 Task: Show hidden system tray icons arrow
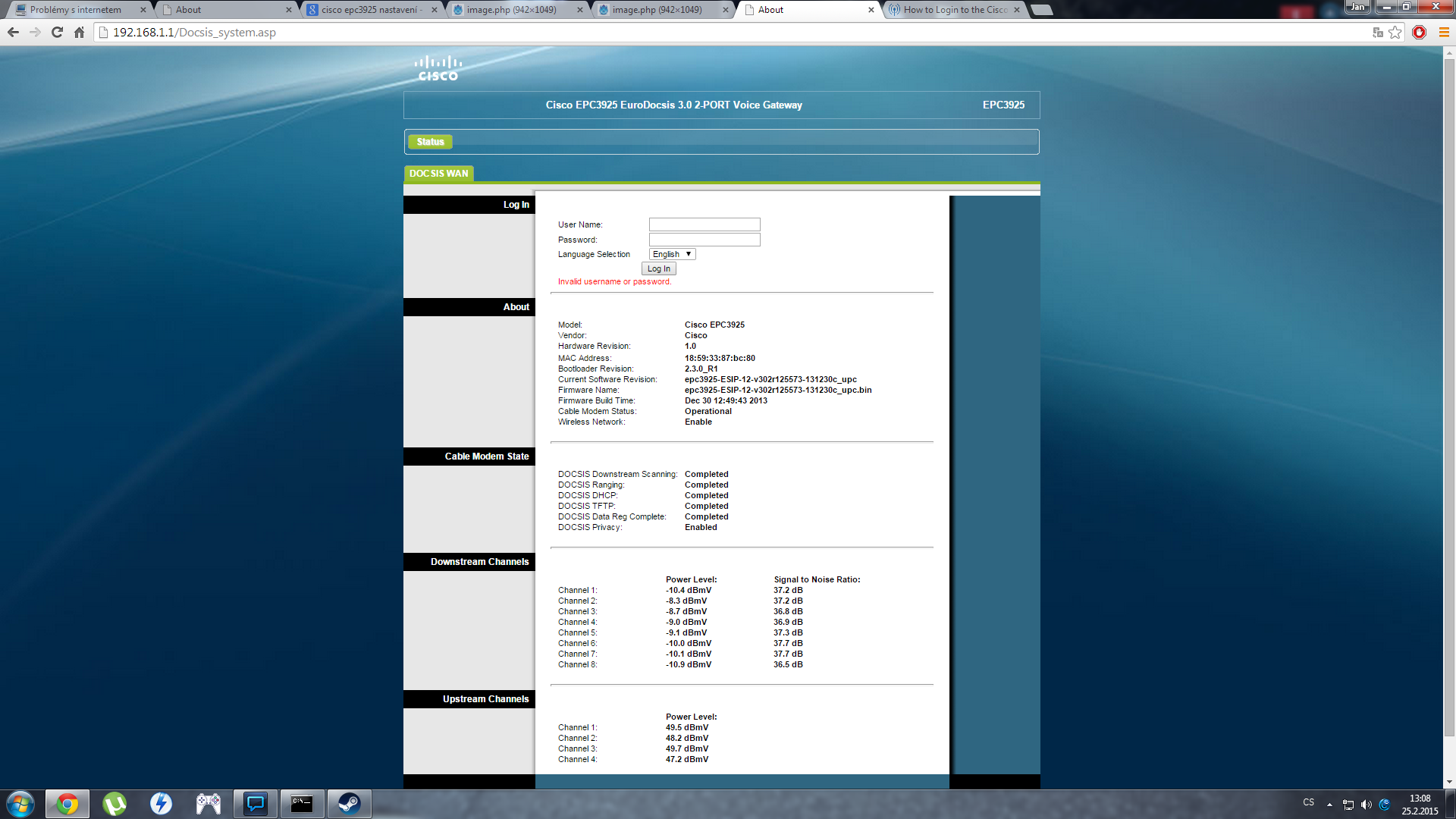[1329, 805]
